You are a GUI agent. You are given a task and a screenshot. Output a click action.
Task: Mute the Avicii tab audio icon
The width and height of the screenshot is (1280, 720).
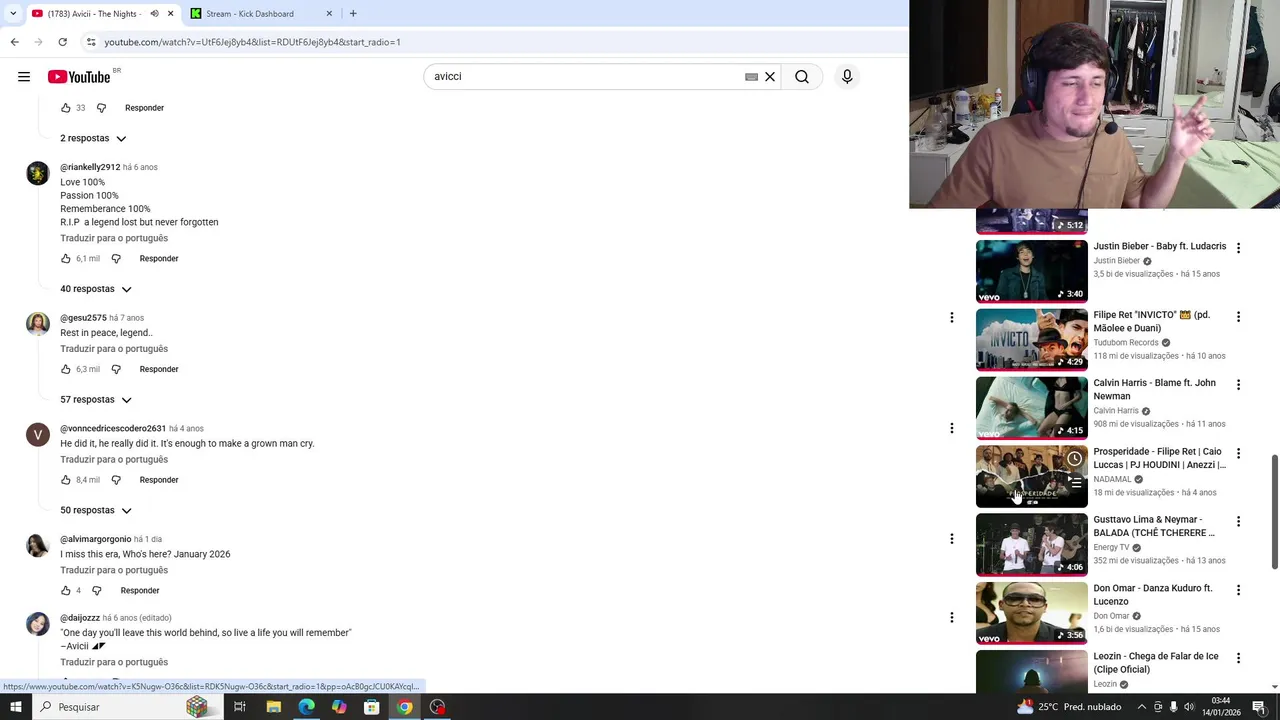[154, 14]
